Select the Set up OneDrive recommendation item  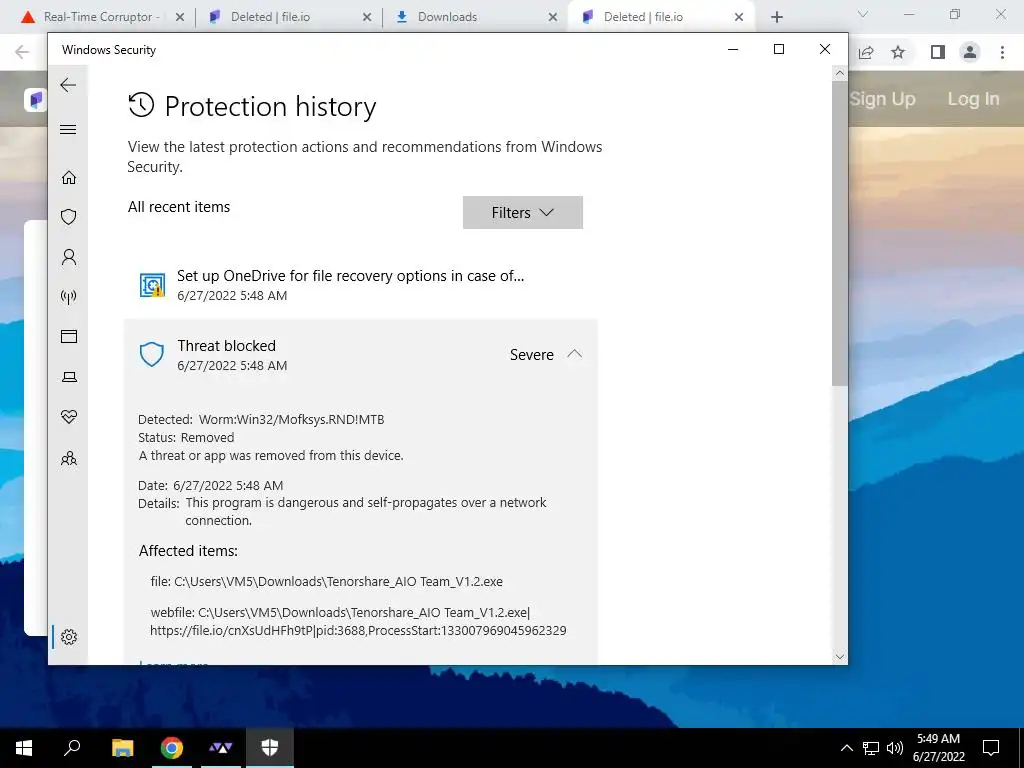tap(360, 285)
